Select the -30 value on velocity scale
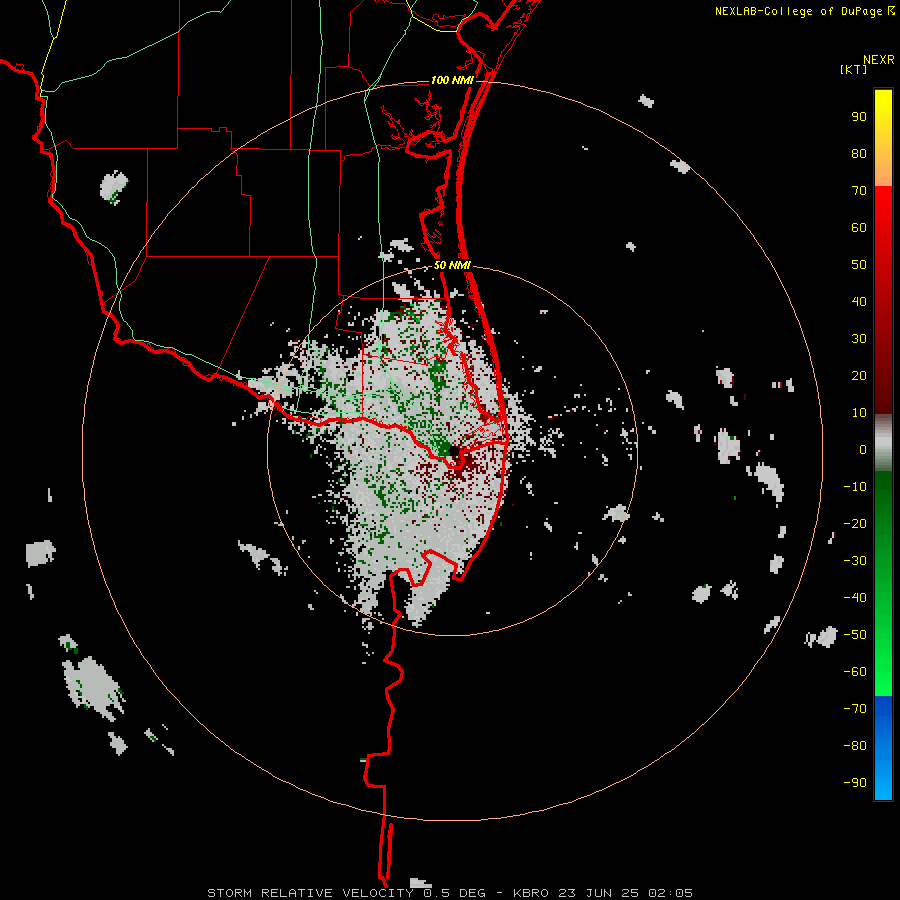The image size is (900, 900). [855, 561]
